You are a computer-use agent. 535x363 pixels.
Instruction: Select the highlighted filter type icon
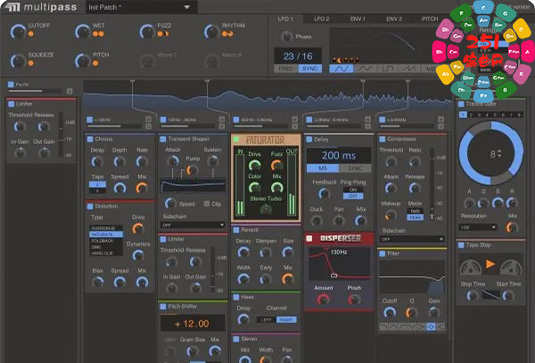[x=431, y=326]
